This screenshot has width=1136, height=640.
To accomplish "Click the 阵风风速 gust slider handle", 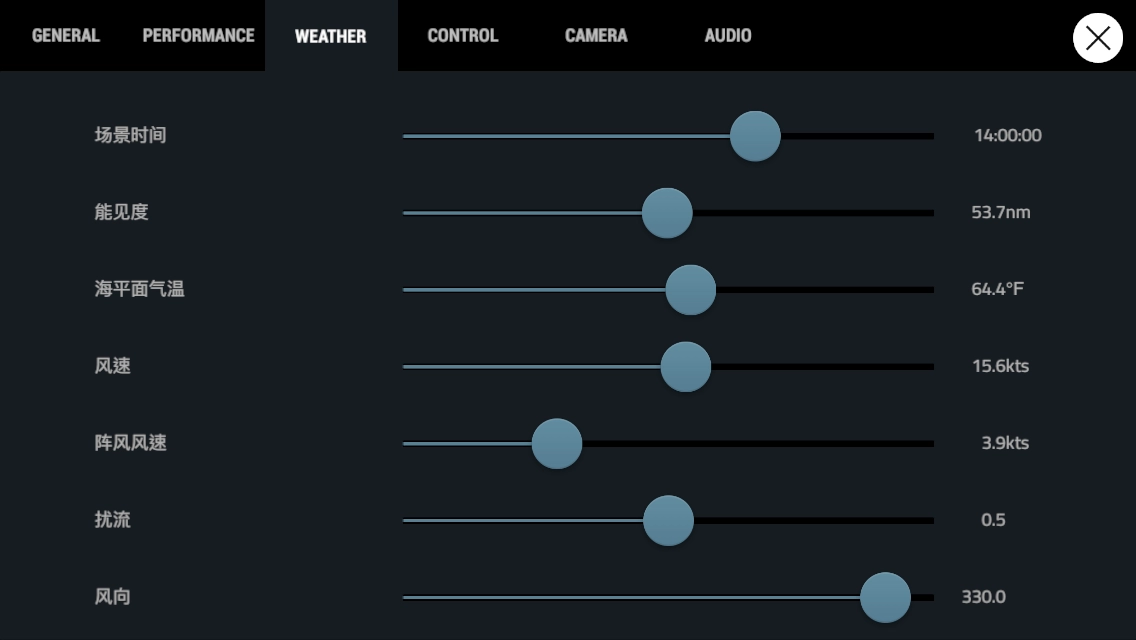I will pos(557,444).
